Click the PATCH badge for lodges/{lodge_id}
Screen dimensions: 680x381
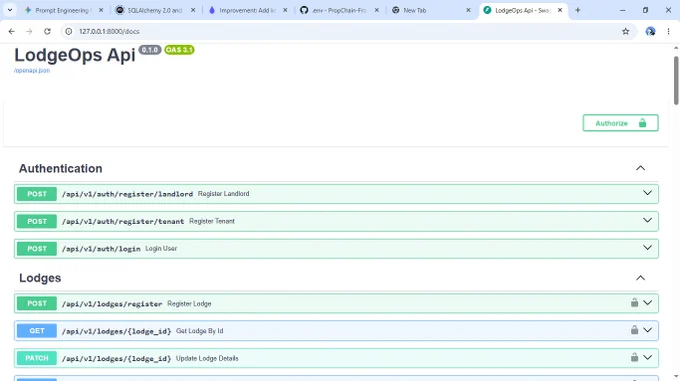37,358
